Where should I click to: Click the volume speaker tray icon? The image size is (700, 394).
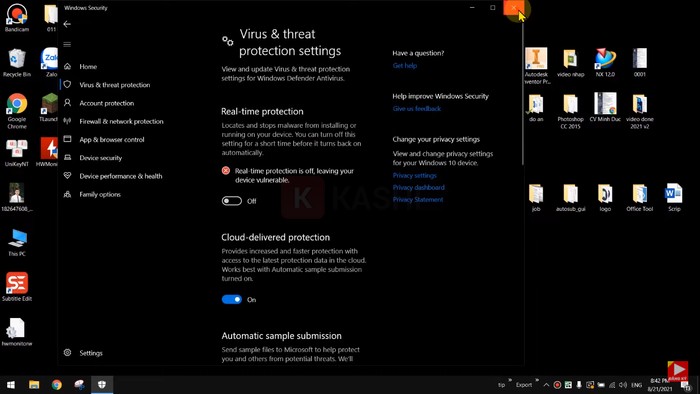pos(623,385)
